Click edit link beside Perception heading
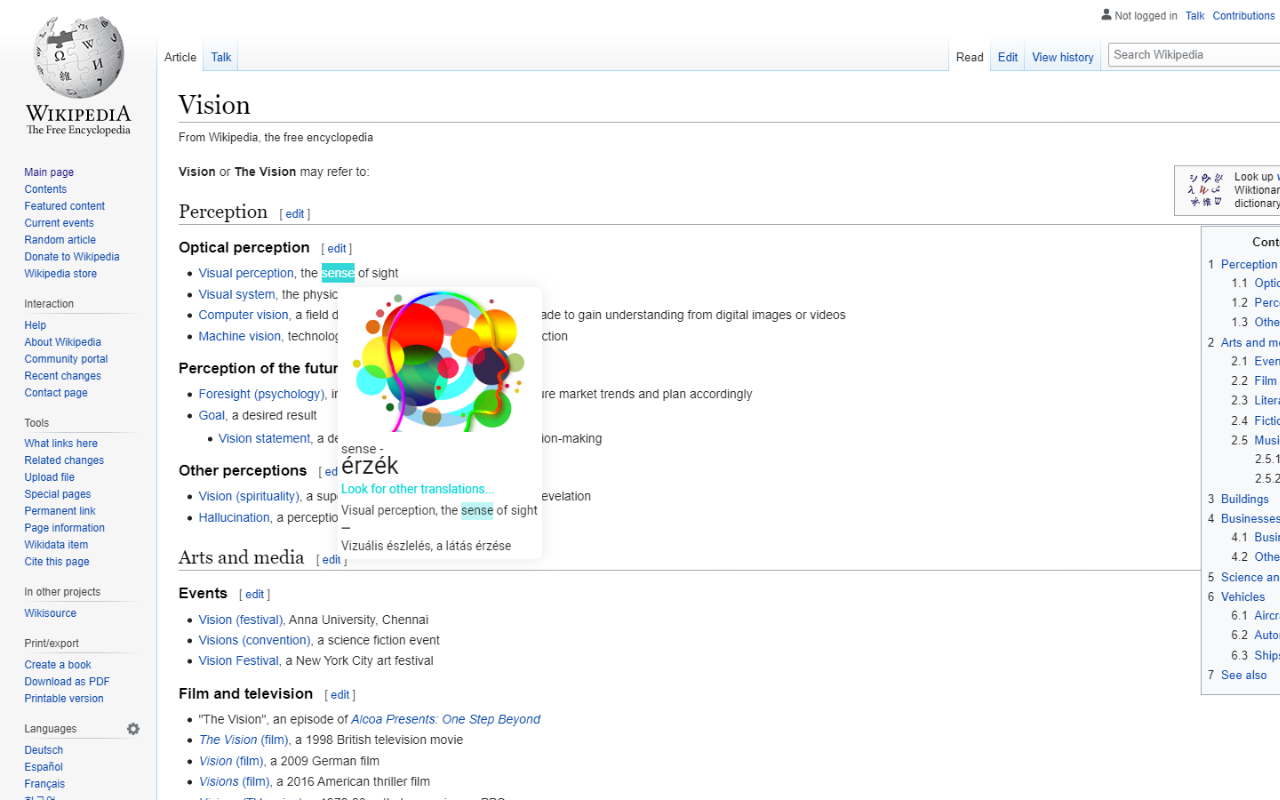 (x=295, y=214)
